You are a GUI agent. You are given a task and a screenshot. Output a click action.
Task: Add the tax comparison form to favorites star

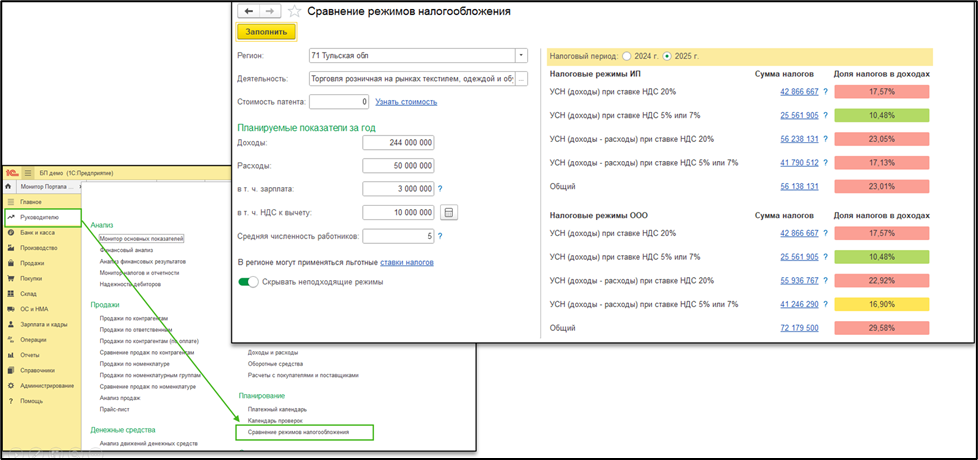[x=295, y=11]
